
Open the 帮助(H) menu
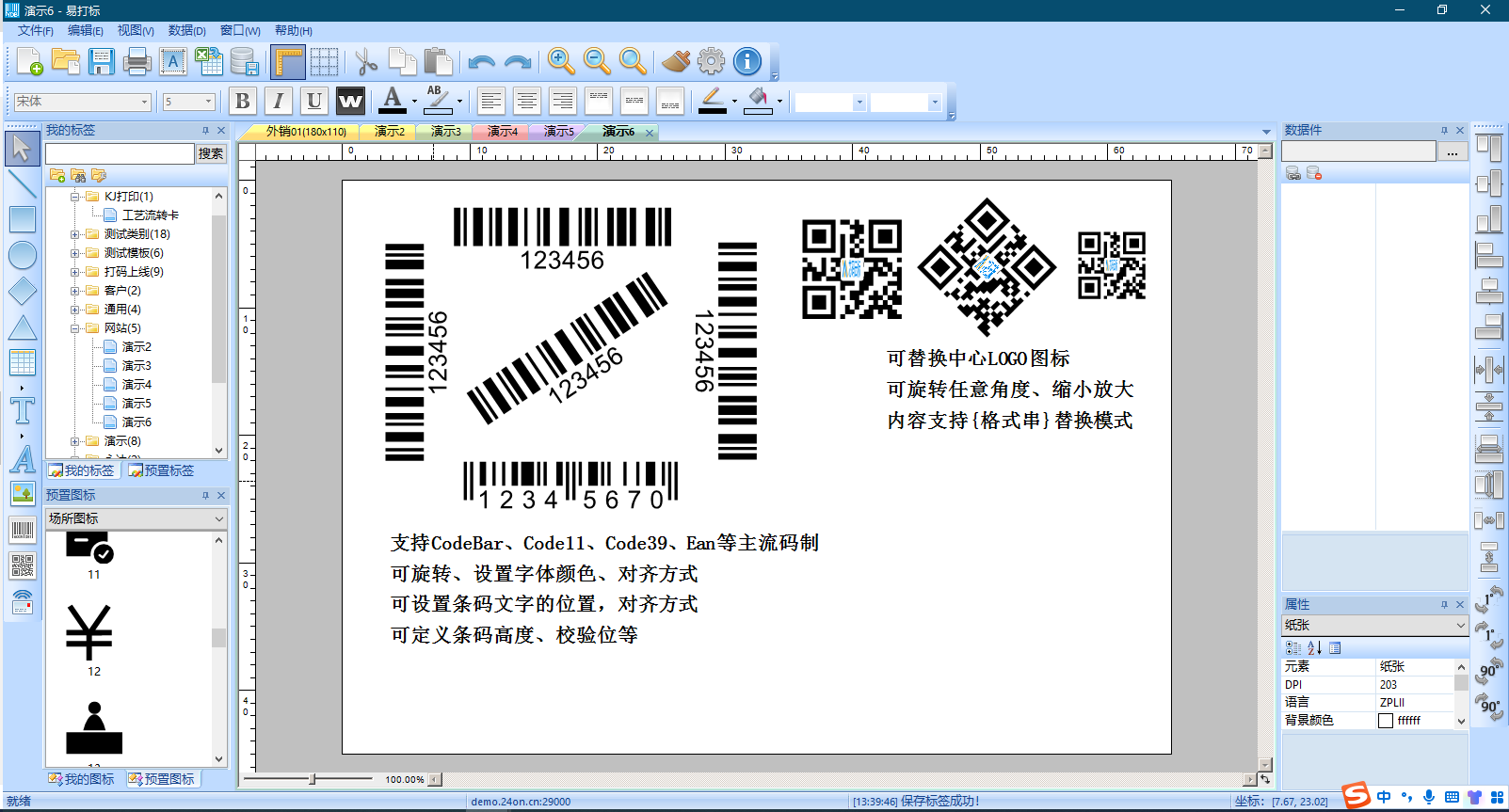tap(294, 30)
